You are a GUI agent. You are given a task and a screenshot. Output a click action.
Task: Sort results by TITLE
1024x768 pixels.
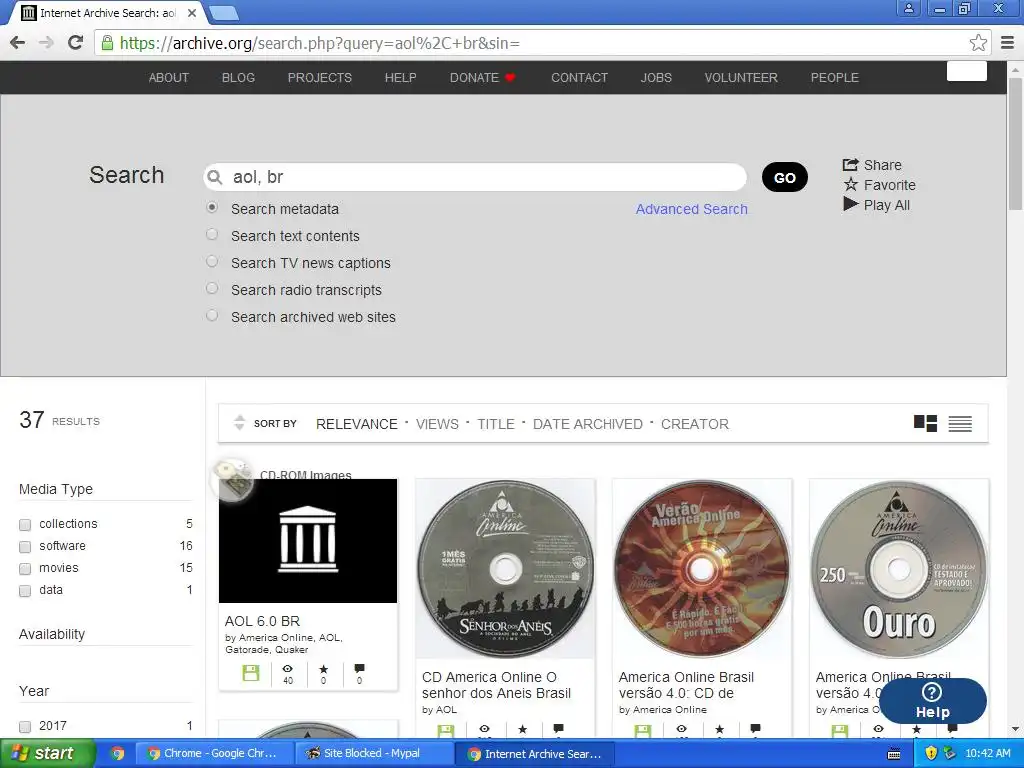(x=496, y=424)
